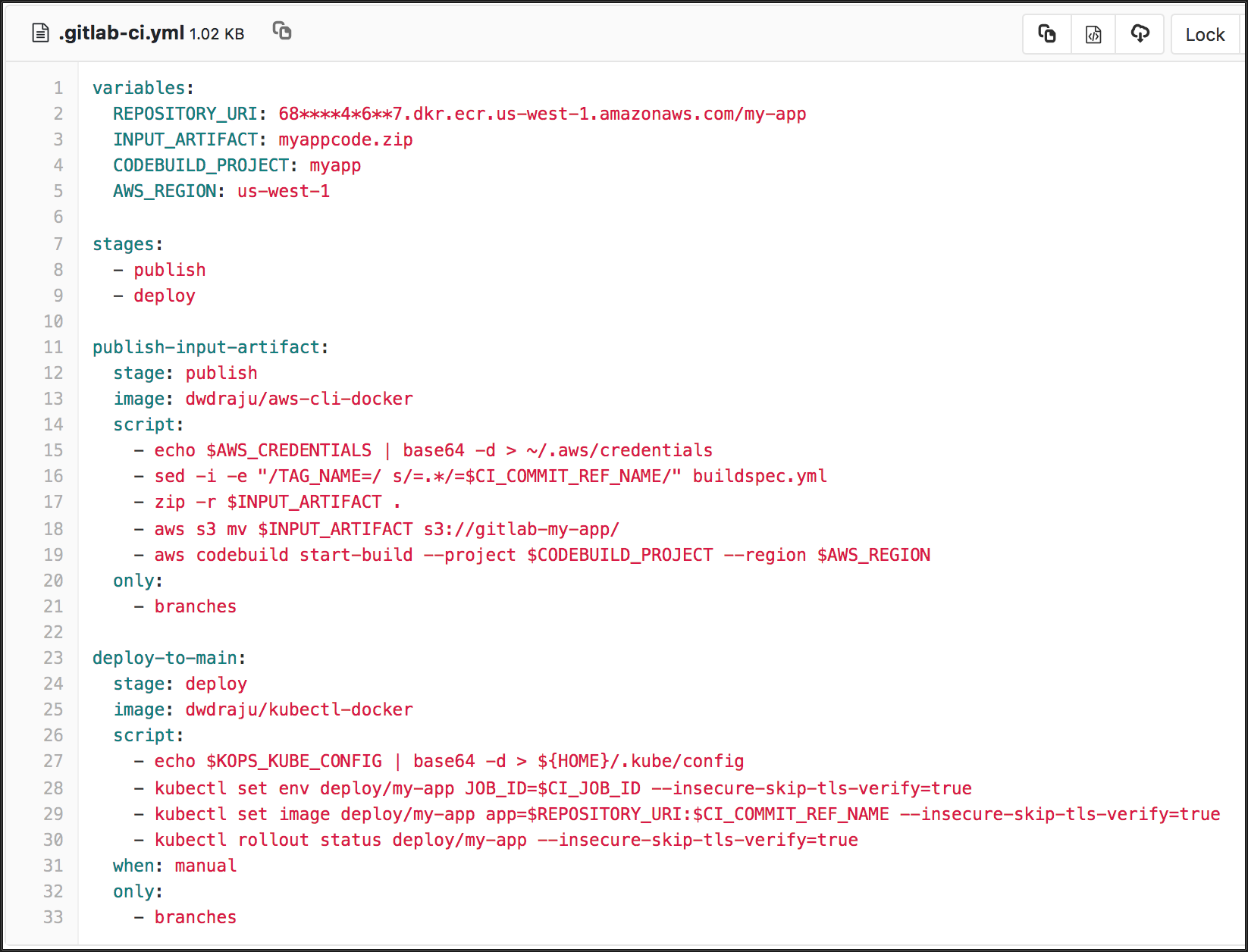
Task: Select line number 33
Action: [x=54, y=917]
